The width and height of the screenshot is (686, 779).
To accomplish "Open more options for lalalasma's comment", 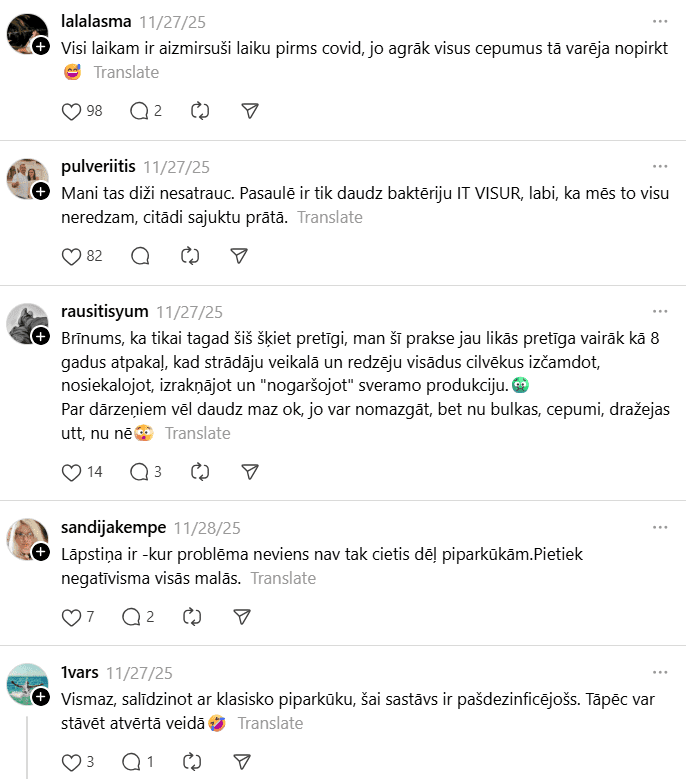I will coord(660,20).
